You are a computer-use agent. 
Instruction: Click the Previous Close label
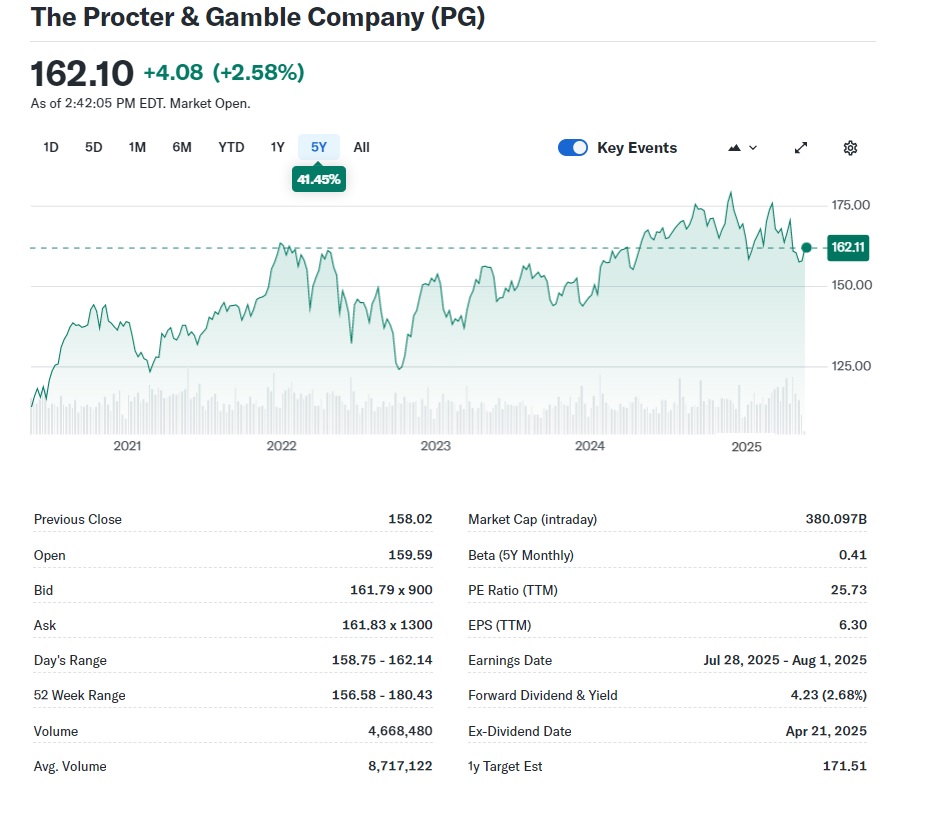point(78,520)
